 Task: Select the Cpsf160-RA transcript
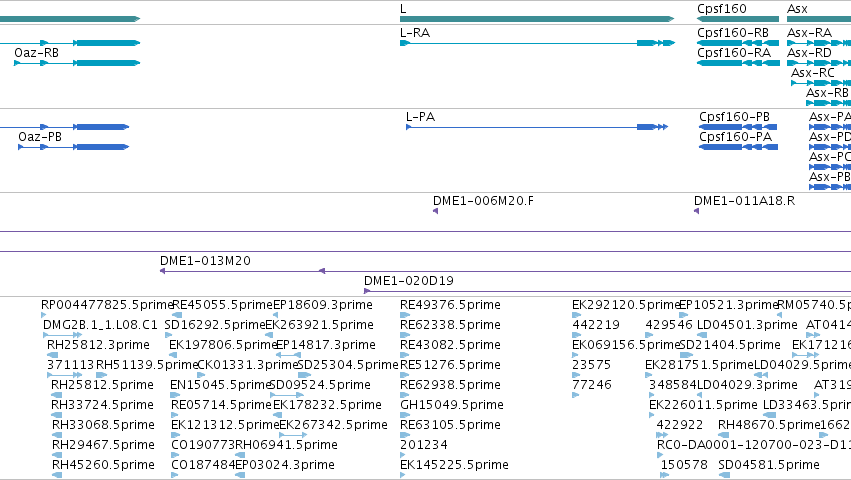pos(738,63)
